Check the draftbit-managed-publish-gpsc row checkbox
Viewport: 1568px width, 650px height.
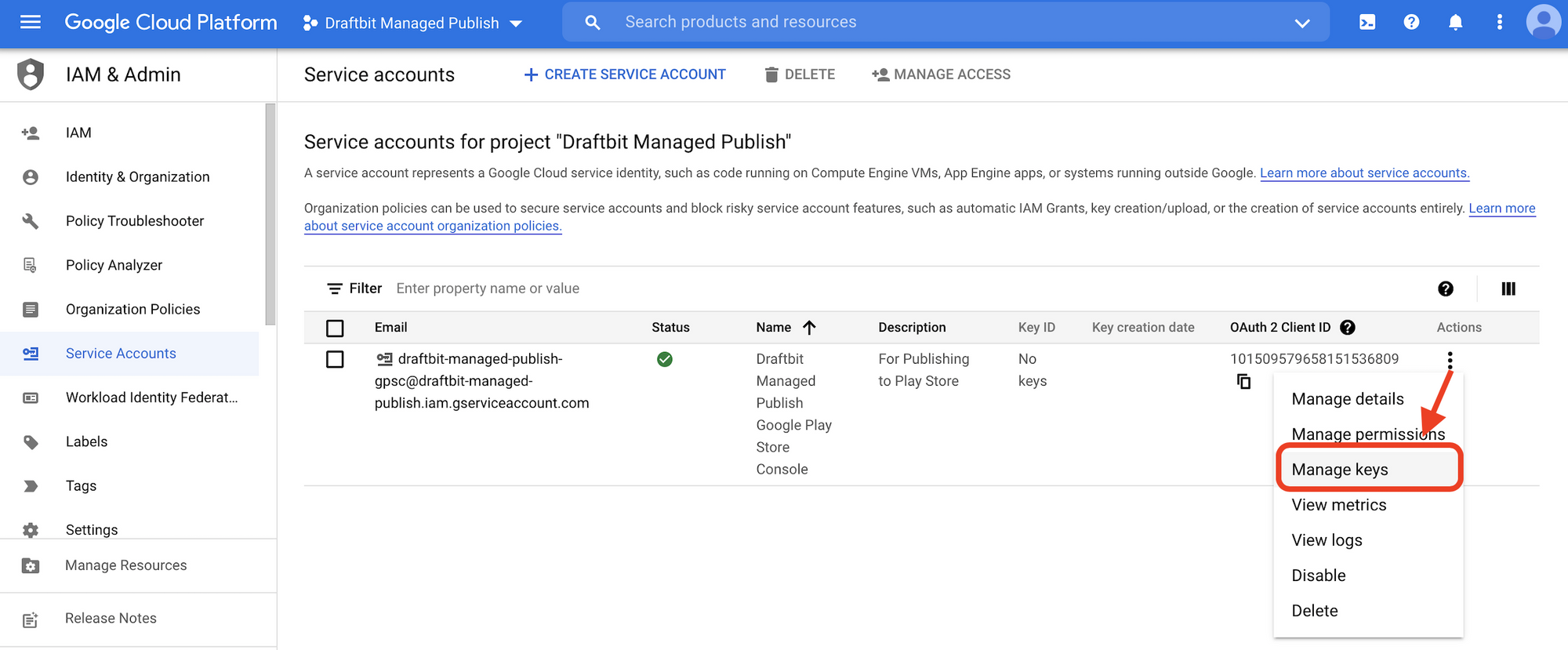coord(335,359)
